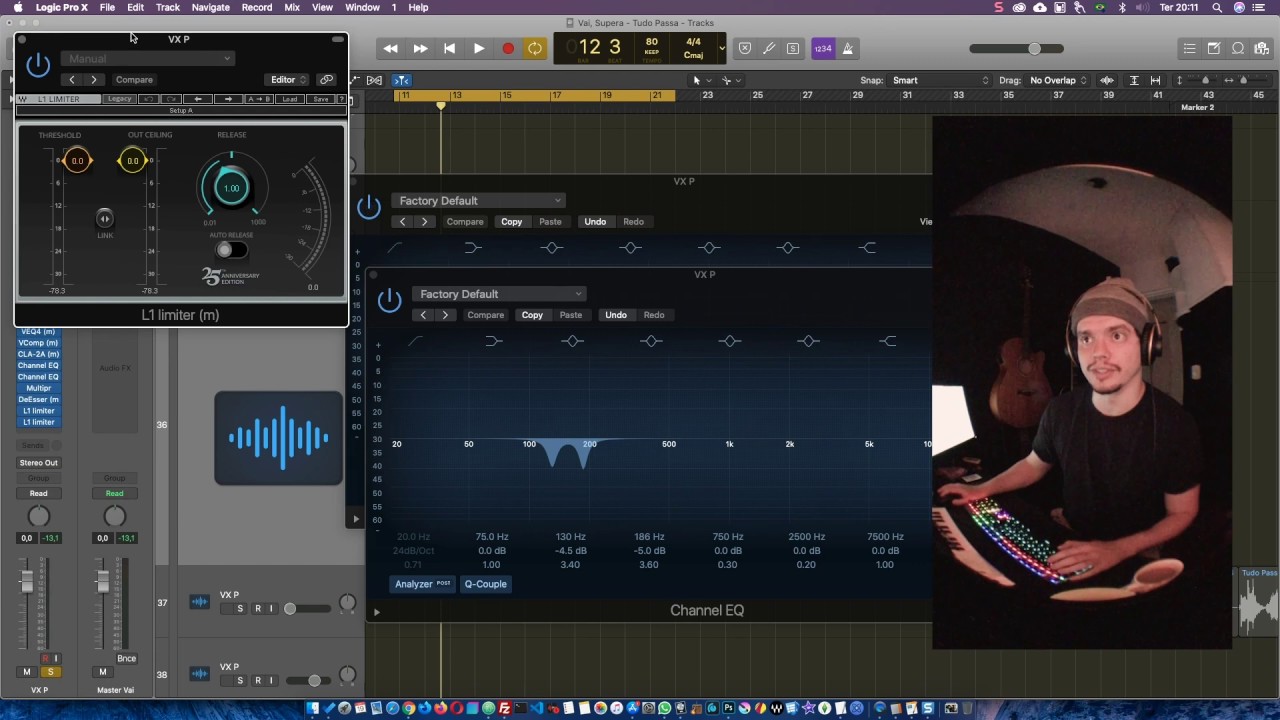Open Factory Default dropdown in front Channel EQ
This screenshot has width=1280, height=720.
pyautogui.click(x=498, y=294)
